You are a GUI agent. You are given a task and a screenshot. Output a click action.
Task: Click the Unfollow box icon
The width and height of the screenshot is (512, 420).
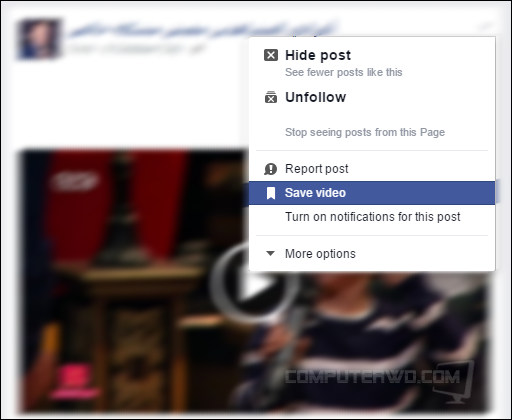pos(271,97)
